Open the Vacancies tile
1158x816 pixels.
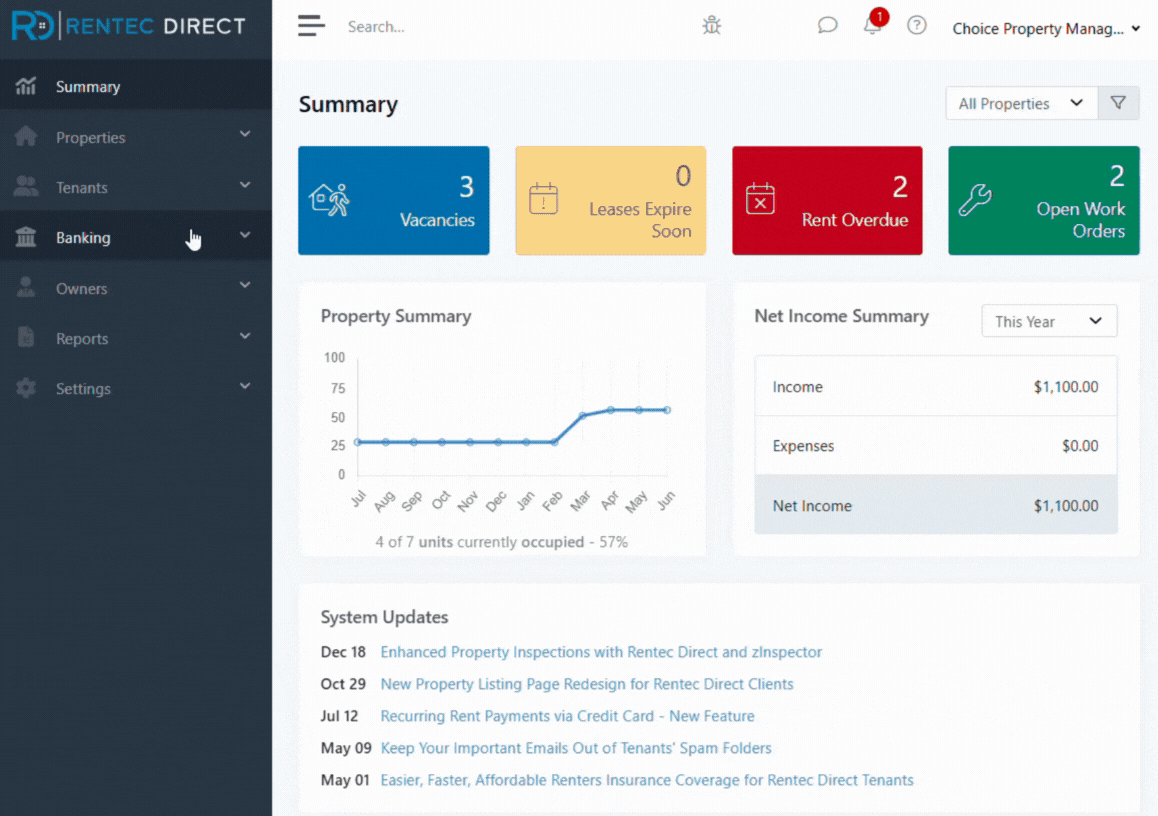pyautogui.click(x=393, y=200)
